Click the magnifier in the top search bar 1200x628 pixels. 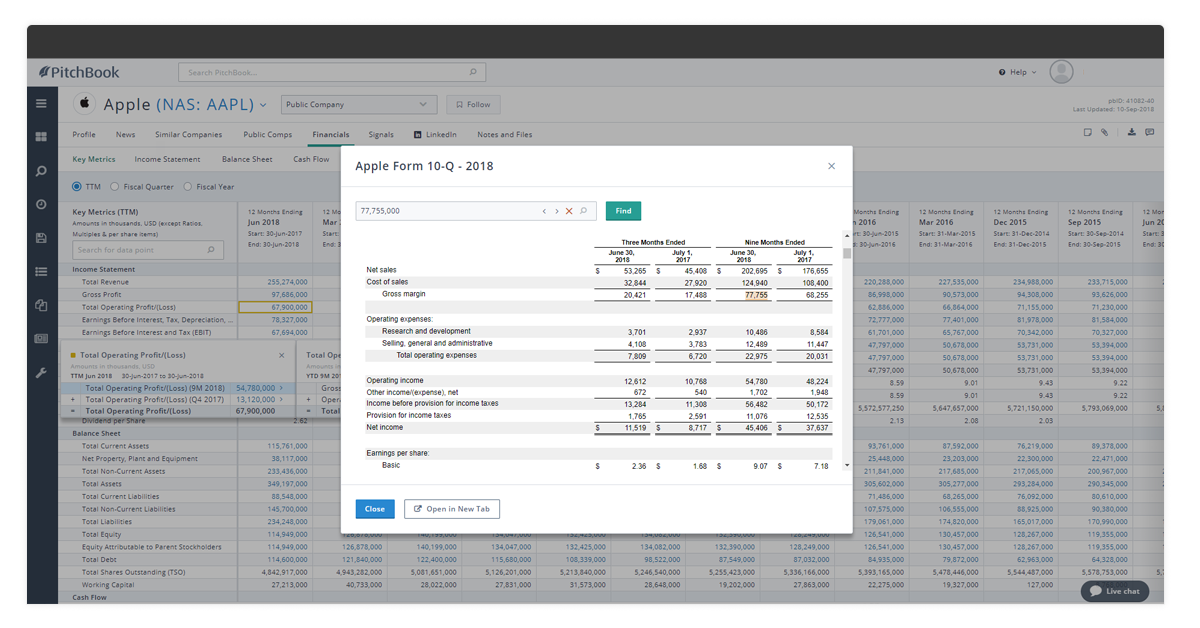click(x=474, y=72)
